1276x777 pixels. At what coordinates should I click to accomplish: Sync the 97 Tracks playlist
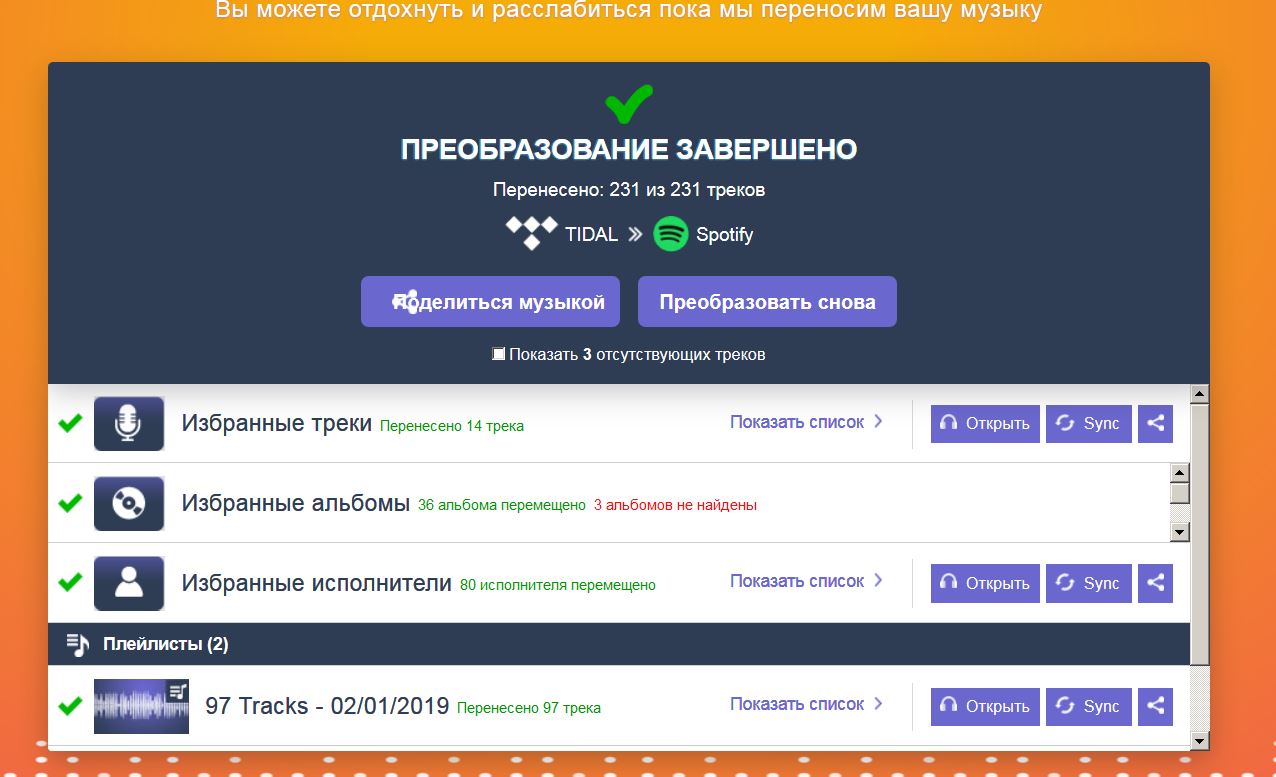1089,706
